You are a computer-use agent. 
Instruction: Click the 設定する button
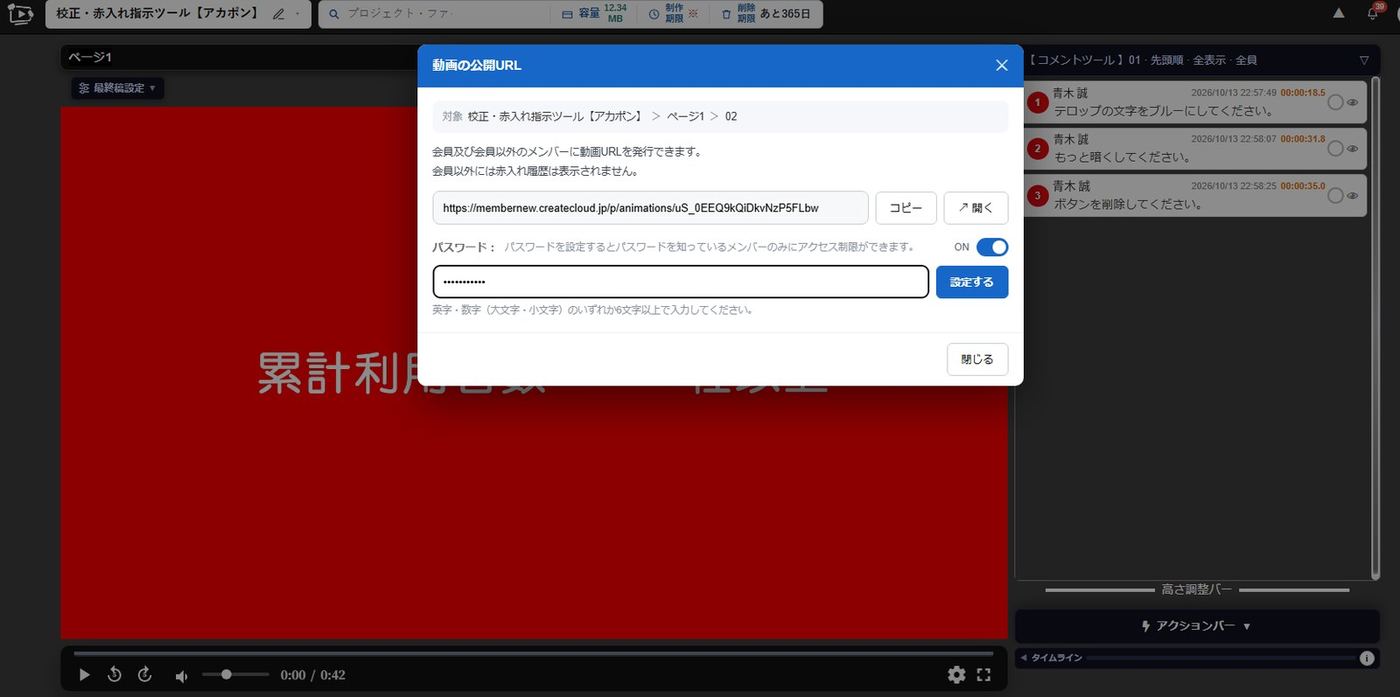click(972, 282)
